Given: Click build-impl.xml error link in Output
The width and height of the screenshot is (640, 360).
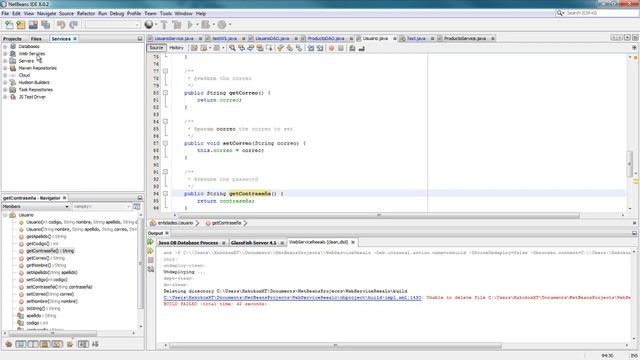Looking at the screenshot, I should 292,298.
